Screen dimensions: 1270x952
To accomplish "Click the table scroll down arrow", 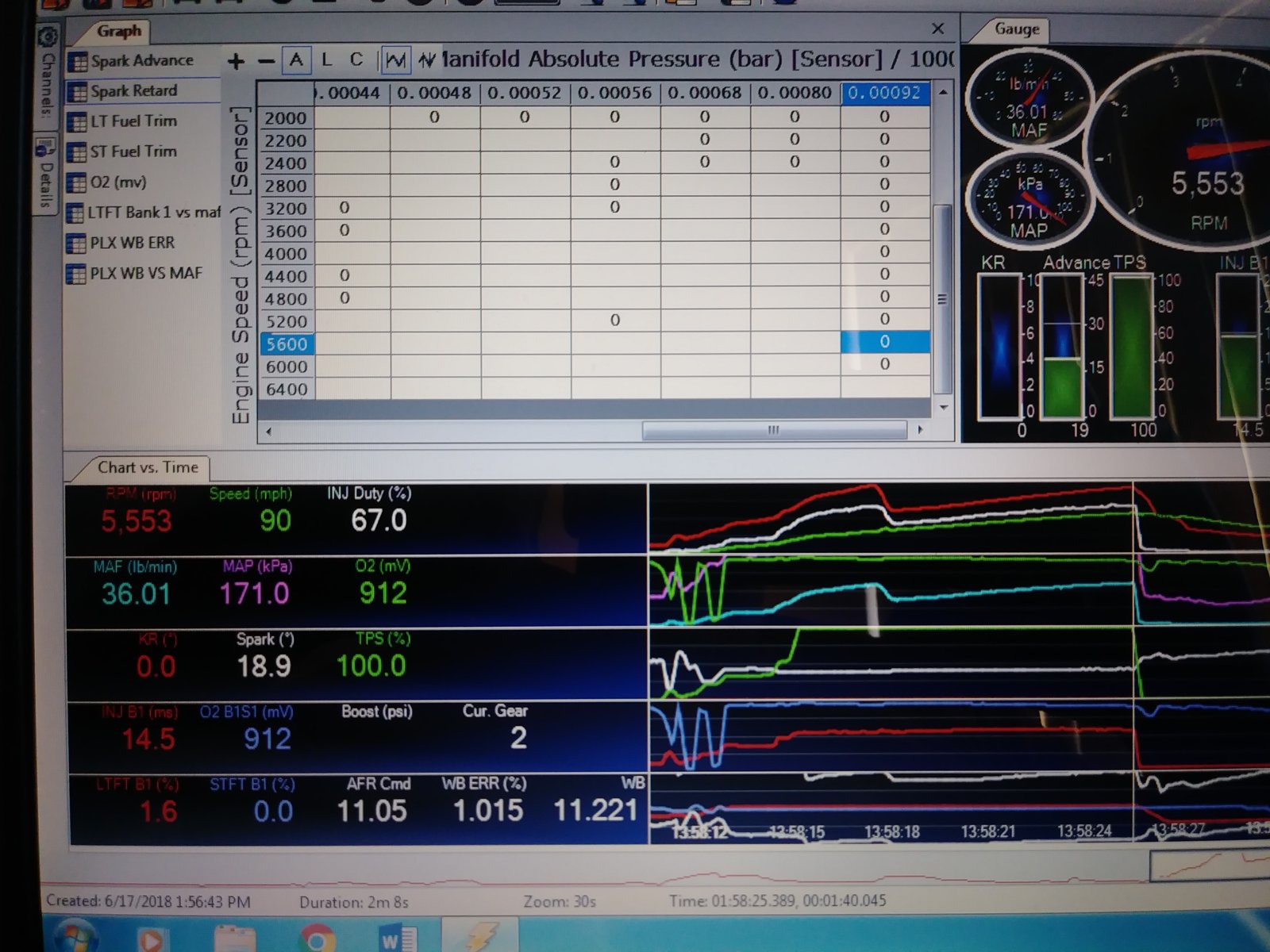I will pos(943,408).
